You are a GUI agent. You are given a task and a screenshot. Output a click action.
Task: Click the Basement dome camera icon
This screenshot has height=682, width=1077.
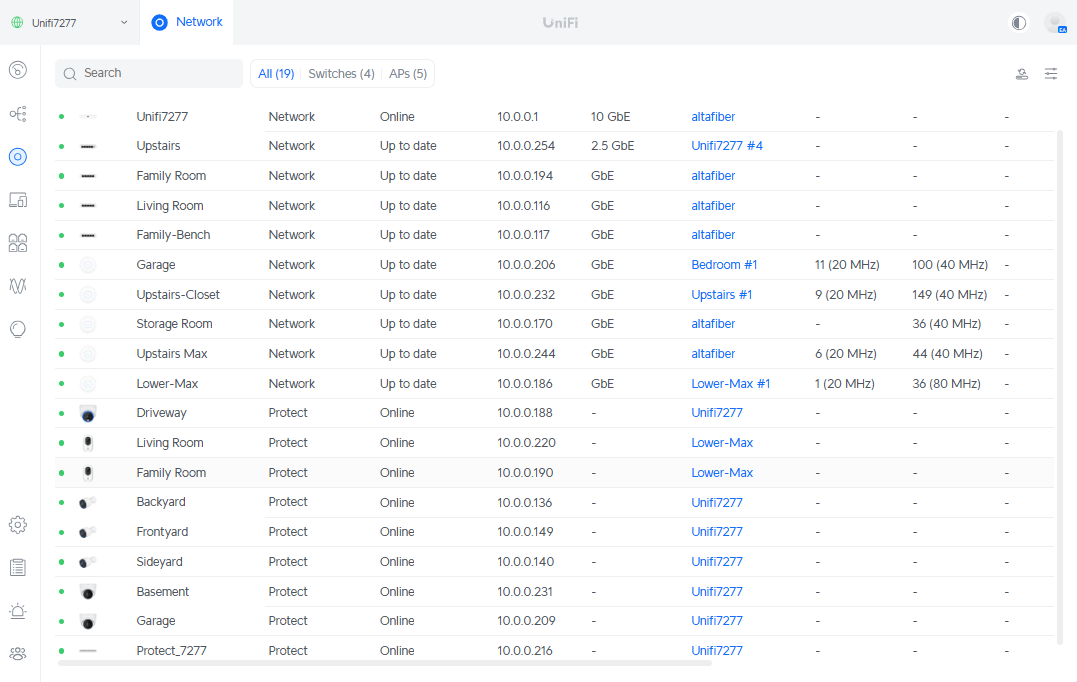tap(88, 592)
